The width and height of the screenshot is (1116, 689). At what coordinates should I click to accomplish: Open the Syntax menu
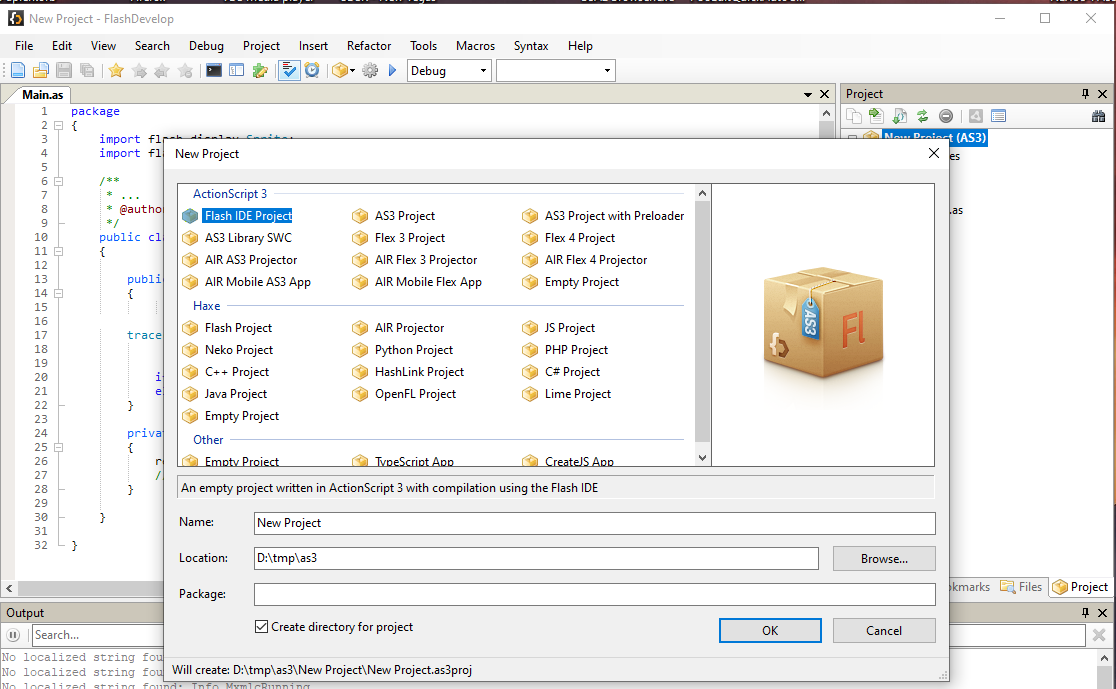pos(531,46)
